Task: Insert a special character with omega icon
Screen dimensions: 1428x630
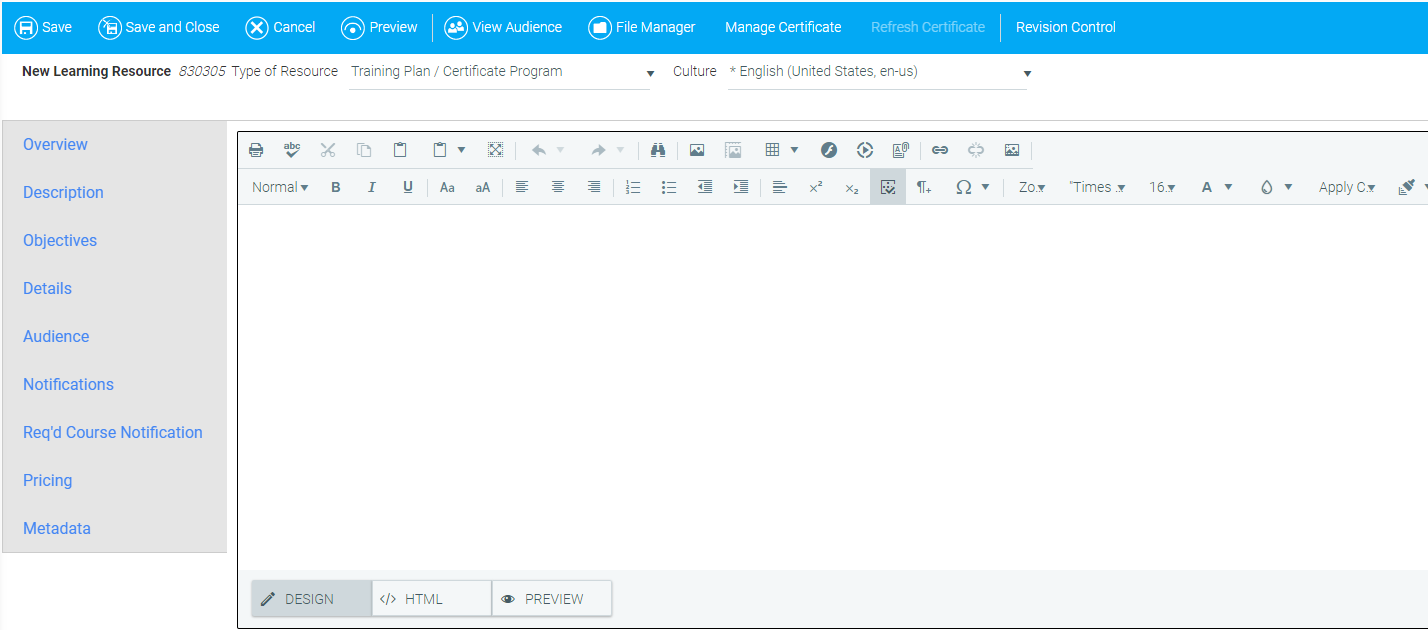Action: click(x=963, y=187)
